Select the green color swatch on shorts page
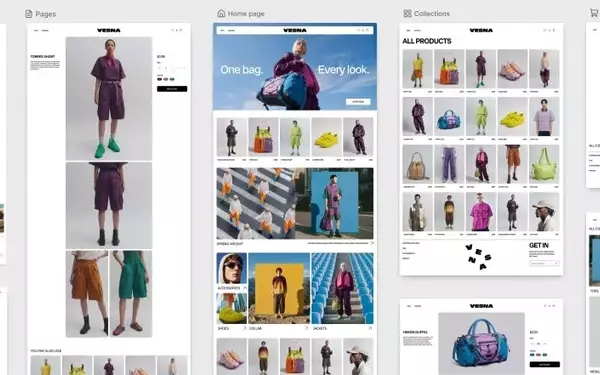Viewport: 600px width, 375px height. click(172, 79)
